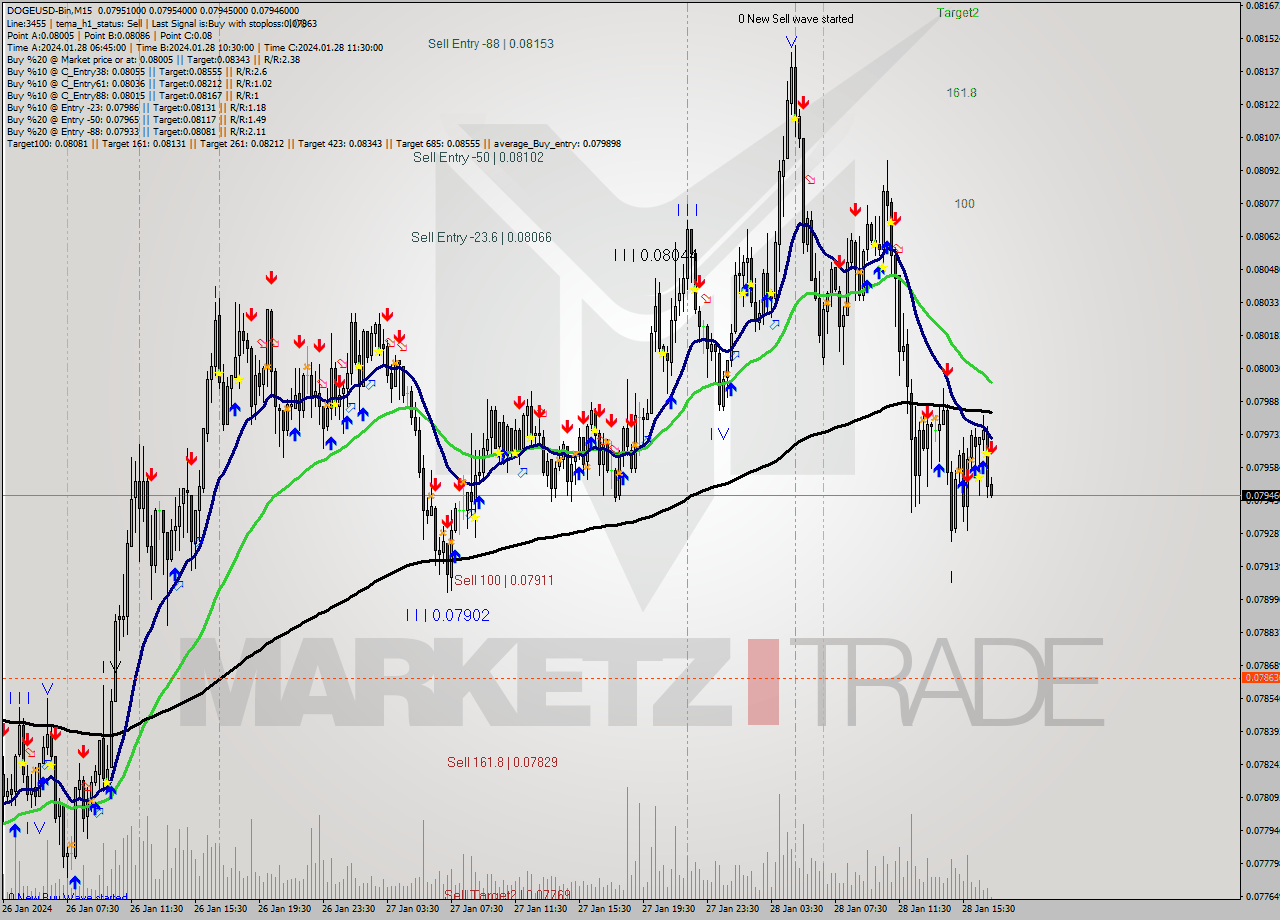Image resolution: width=1280 pixels, height=920 pixels.
Task: Click the 0.08107 price axis label
Action: pyautogui.click(x=1262, y=137)
